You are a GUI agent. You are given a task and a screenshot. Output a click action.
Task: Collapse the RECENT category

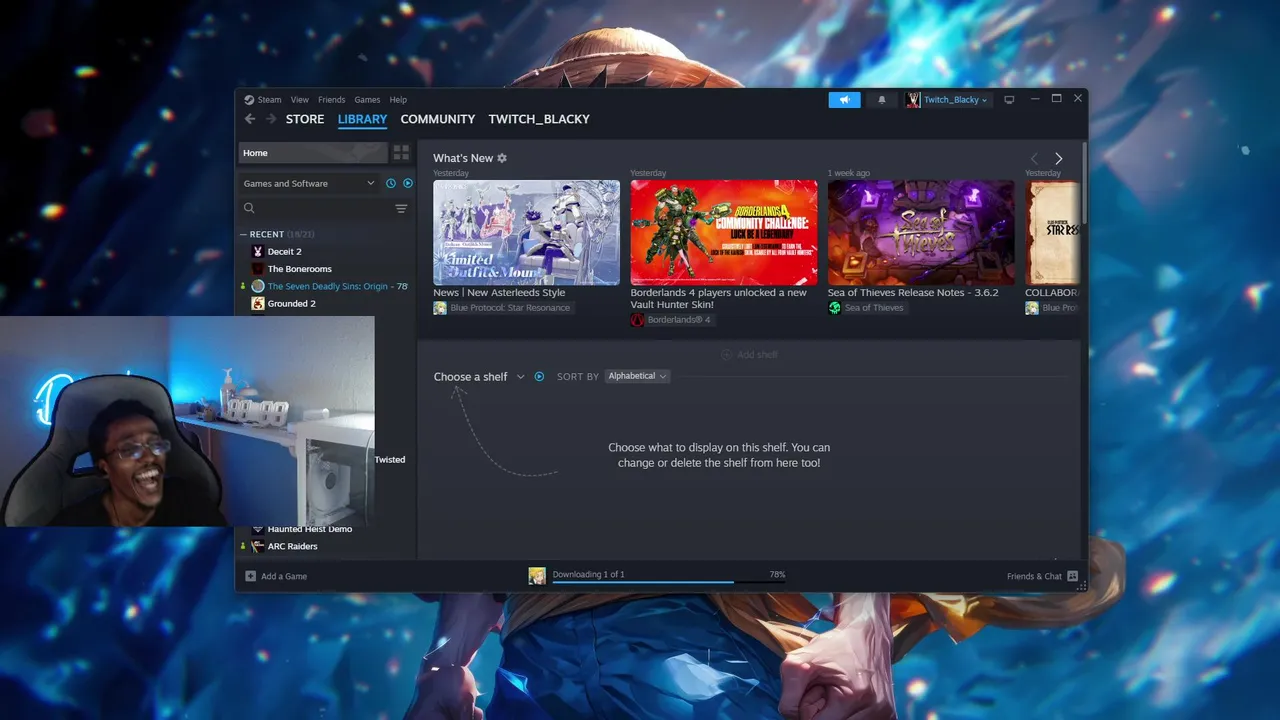click(x=243, y=234)
